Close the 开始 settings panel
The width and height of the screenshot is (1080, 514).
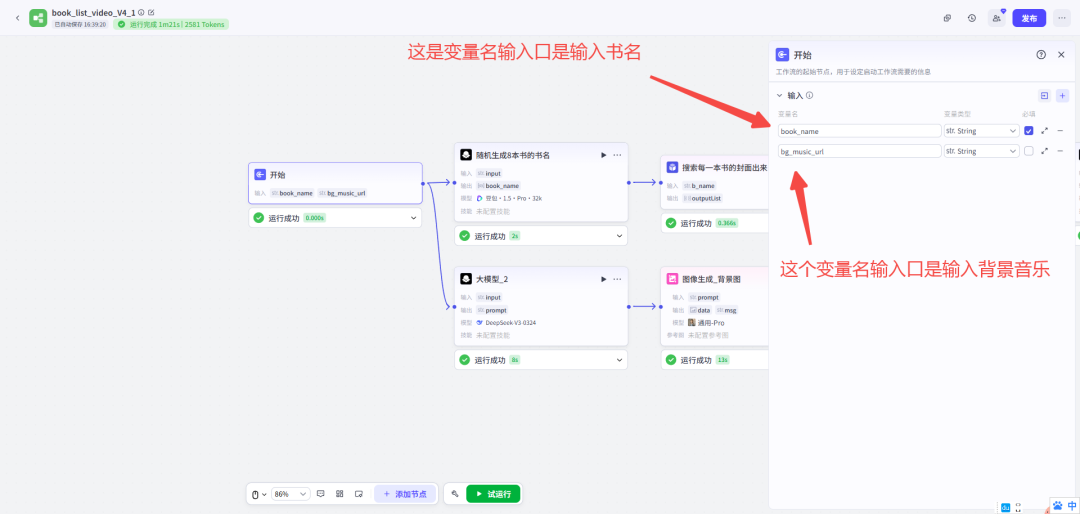[1061, 55]
